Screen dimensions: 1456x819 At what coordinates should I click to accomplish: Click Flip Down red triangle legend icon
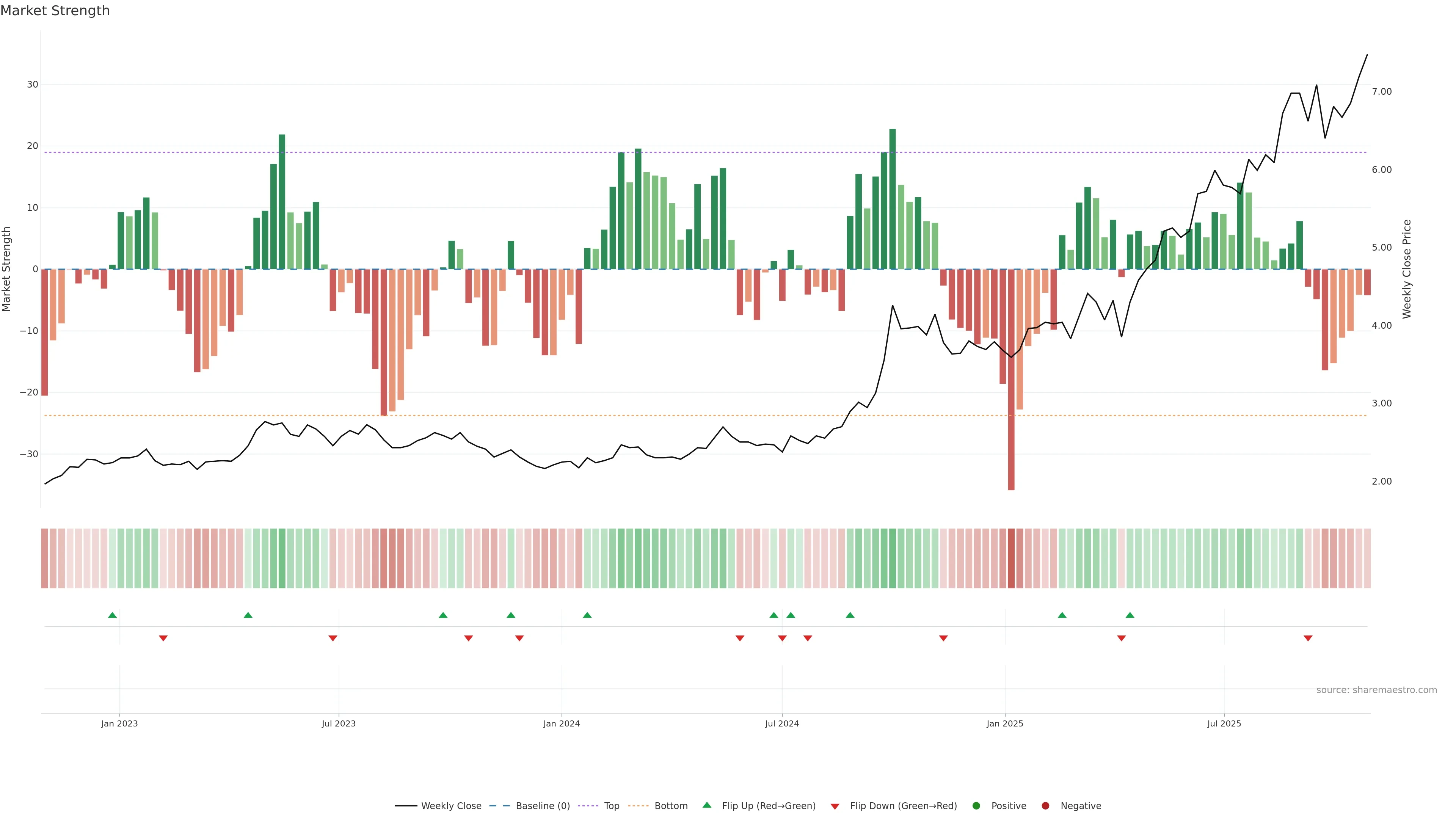click(x=835, y=806)
